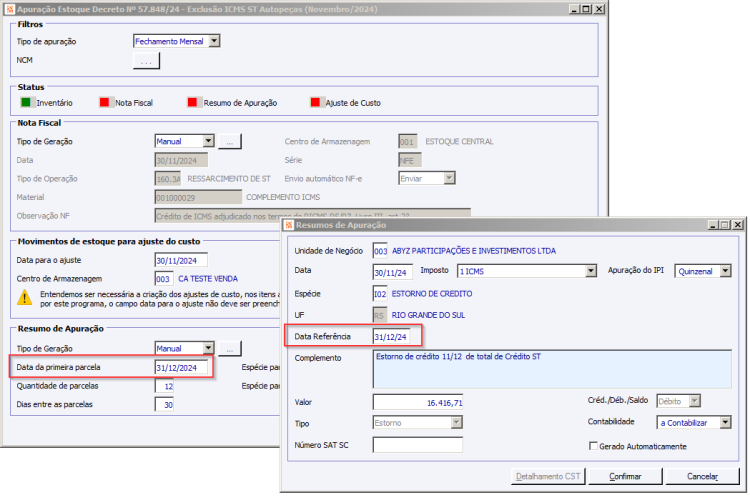
Task: Click the Confirmar button
Action: (625, 477)
